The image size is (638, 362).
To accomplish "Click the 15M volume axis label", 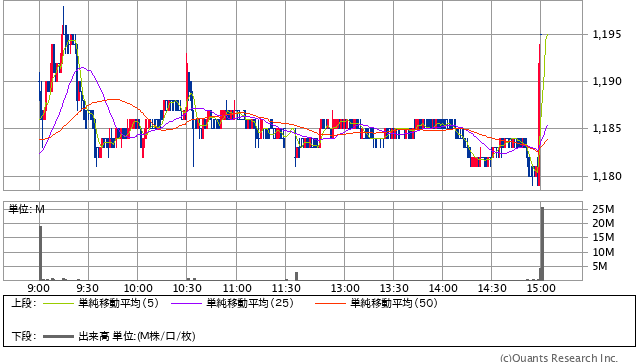I will click(x=603, y=237).
